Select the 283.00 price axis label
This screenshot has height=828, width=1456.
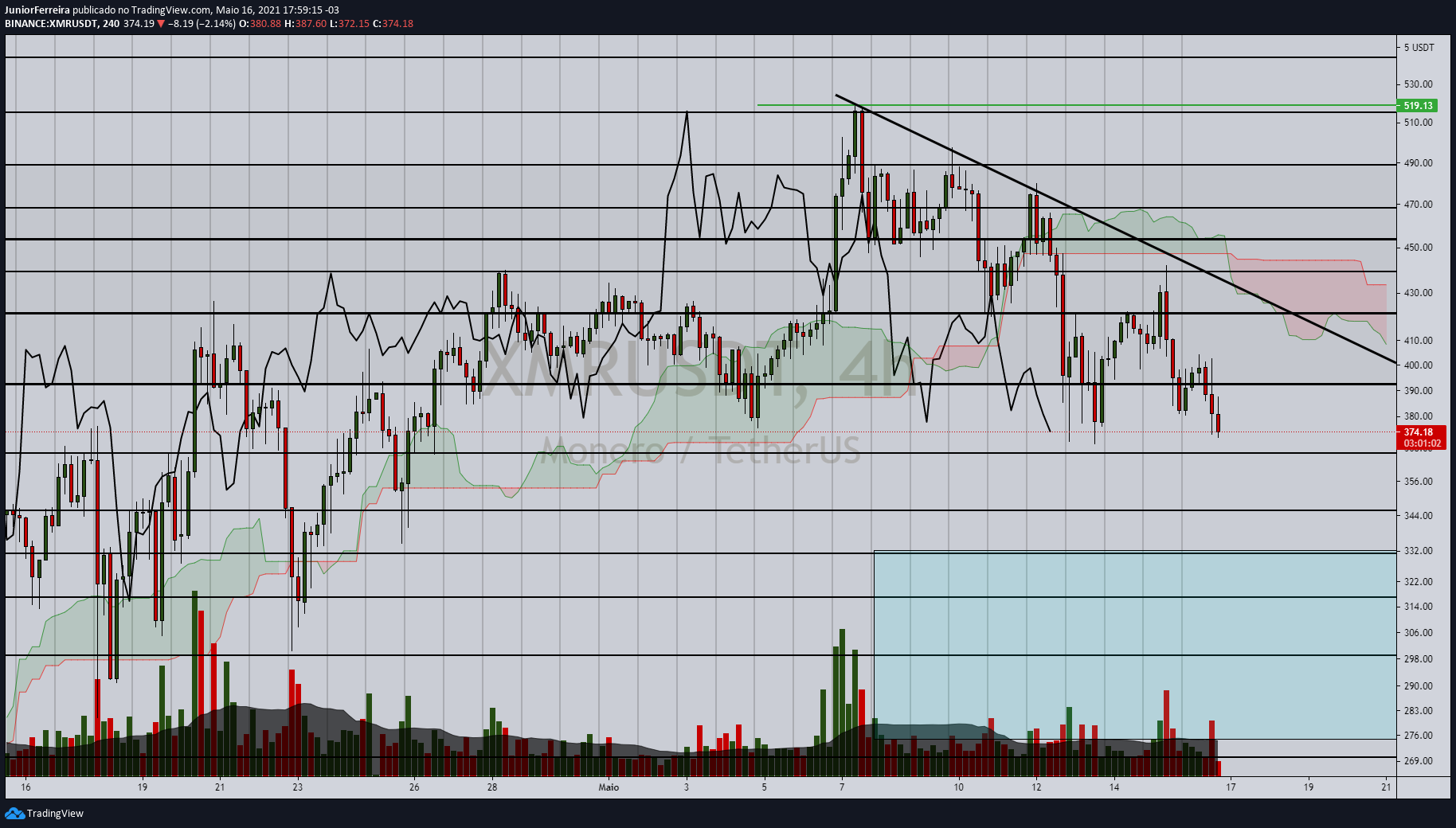[1418, 710]
